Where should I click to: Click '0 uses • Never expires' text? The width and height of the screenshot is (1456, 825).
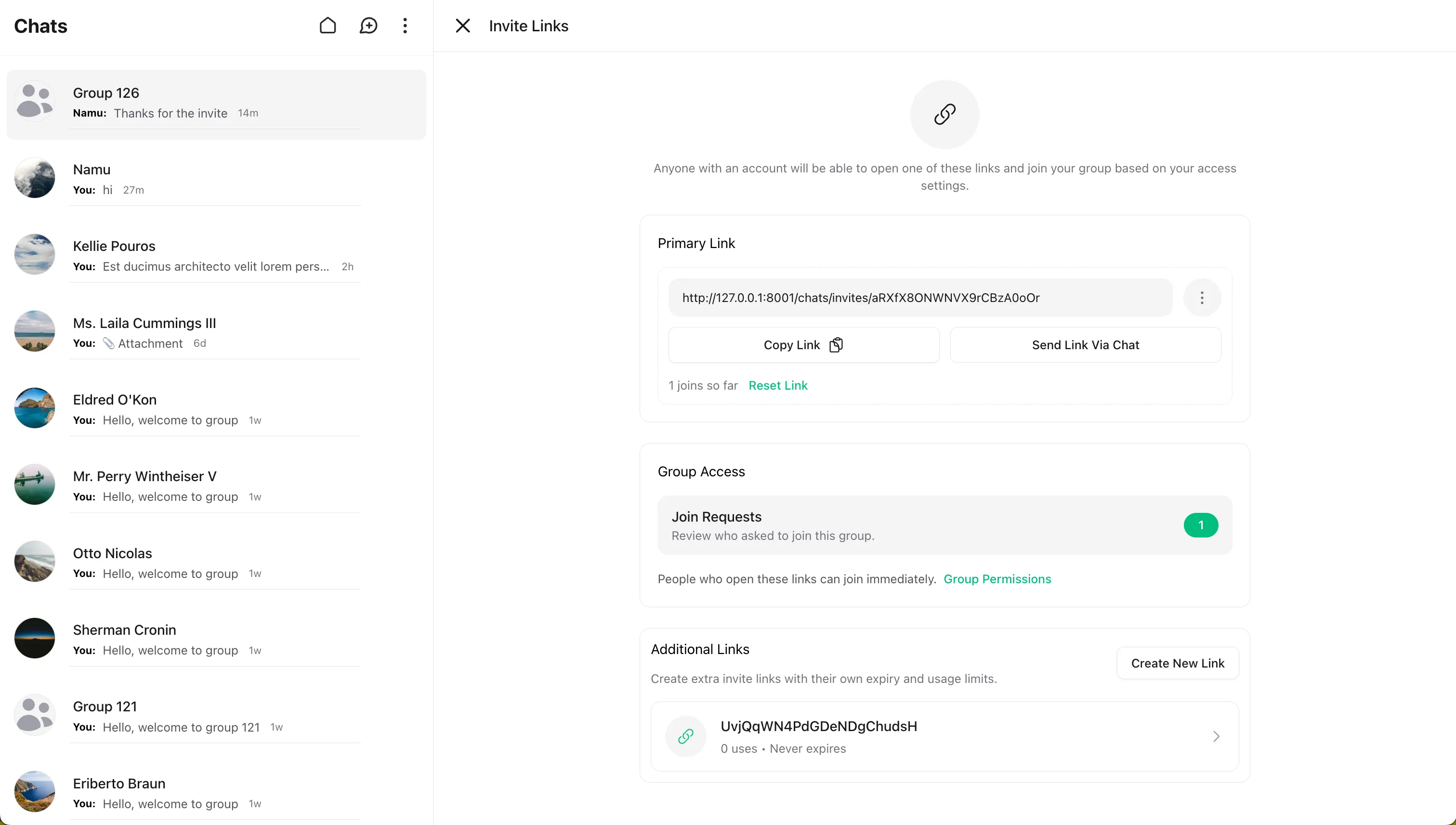783,748
